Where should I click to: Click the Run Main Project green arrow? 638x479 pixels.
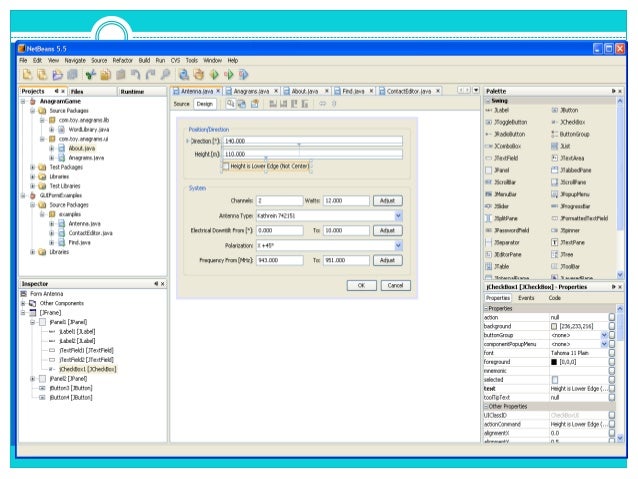click(x=214, y=74)
